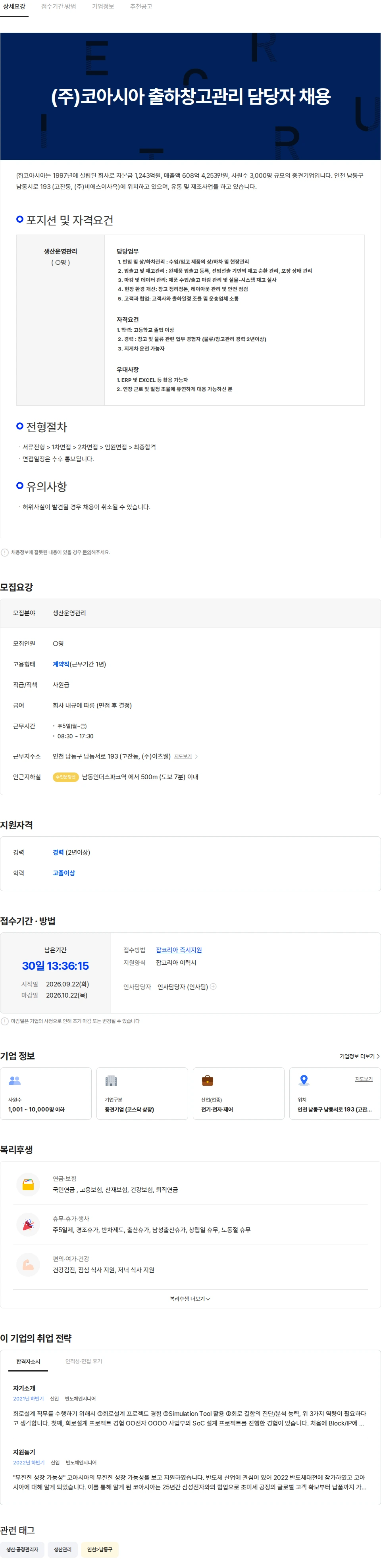Viewport: 381px width, 1568px height.
Task: Click the 2022년 하반기 label
Action: click(x=29, y=1462)
